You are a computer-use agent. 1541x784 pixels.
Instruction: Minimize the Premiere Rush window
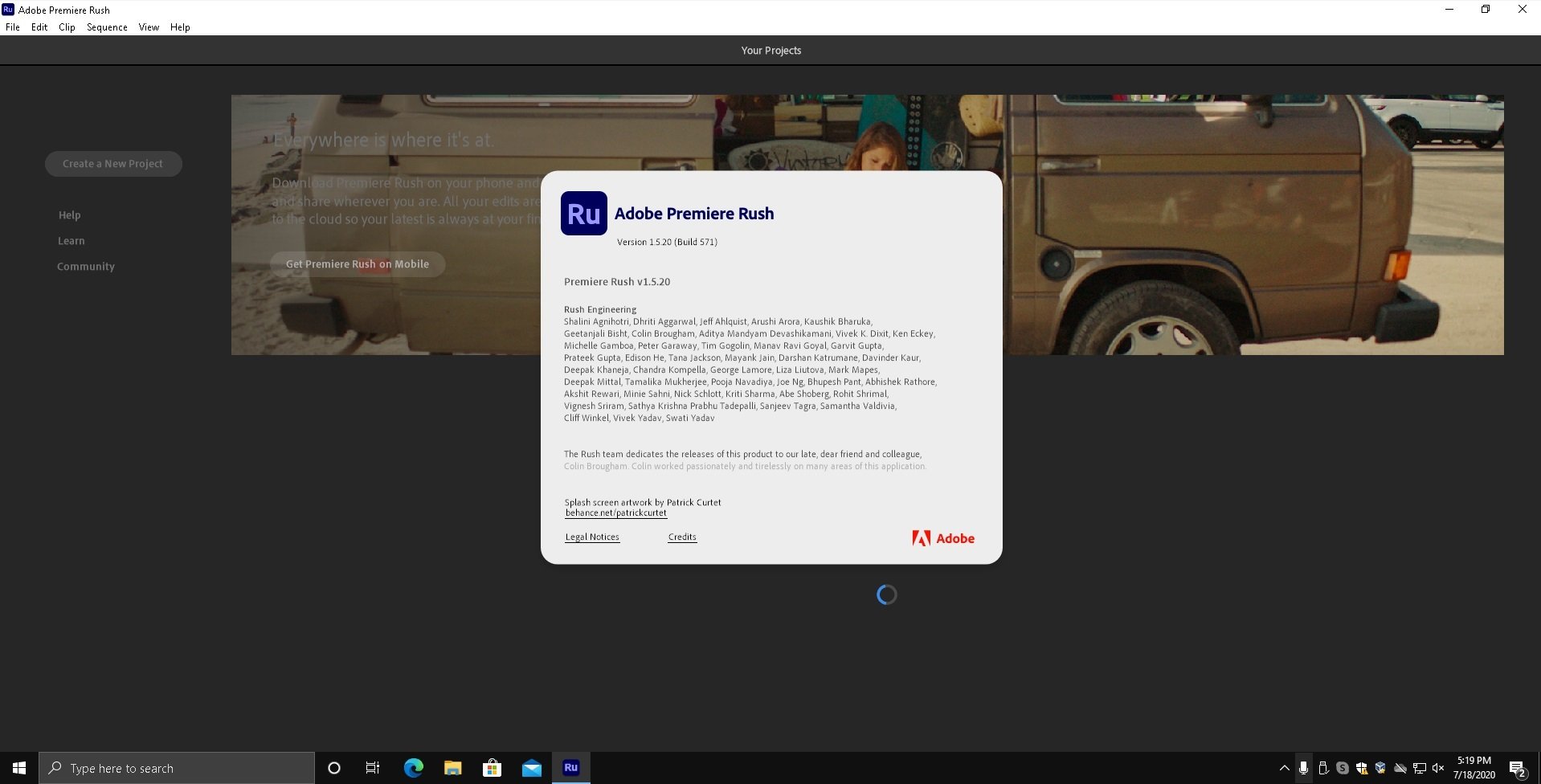click(x=1449, y=10)
